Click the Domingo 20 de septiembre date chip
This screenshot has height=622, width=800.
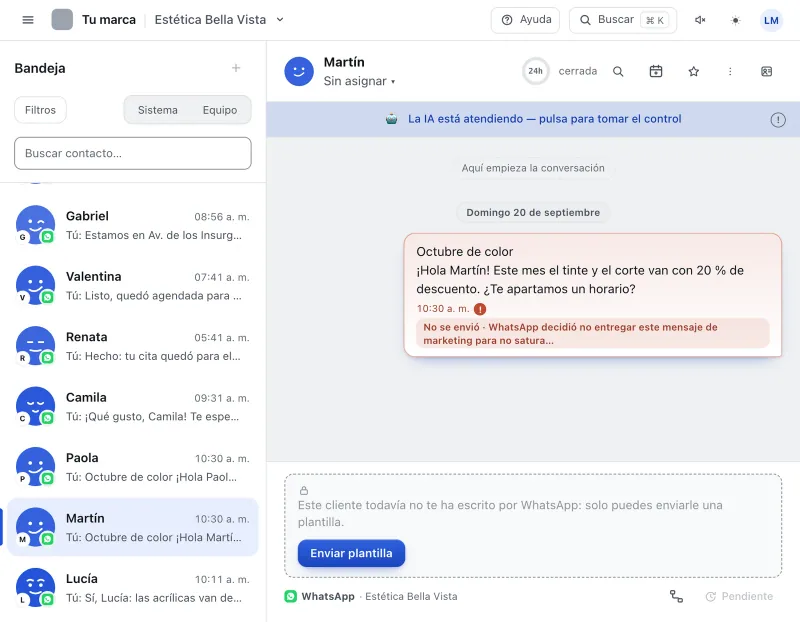[533, 212]
